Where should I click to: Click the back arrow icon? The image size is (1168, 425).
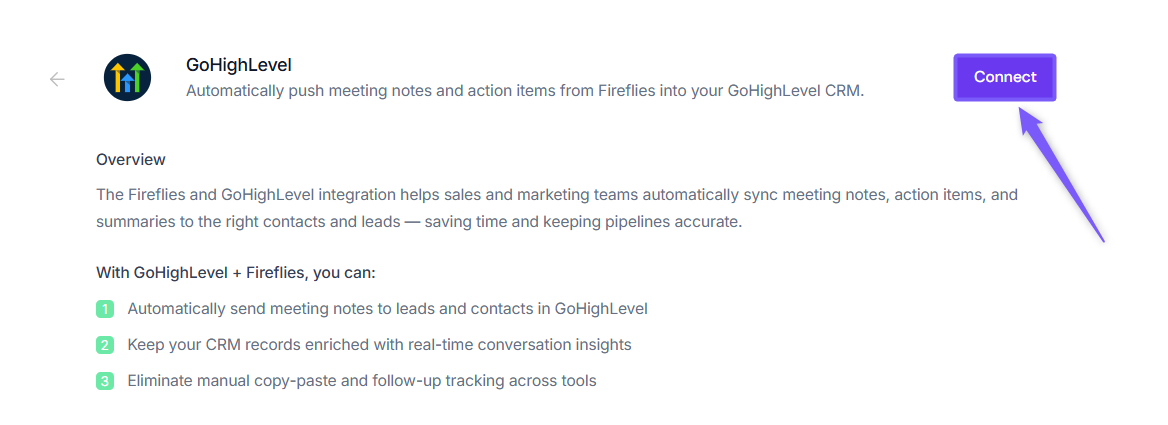(57, 79)
